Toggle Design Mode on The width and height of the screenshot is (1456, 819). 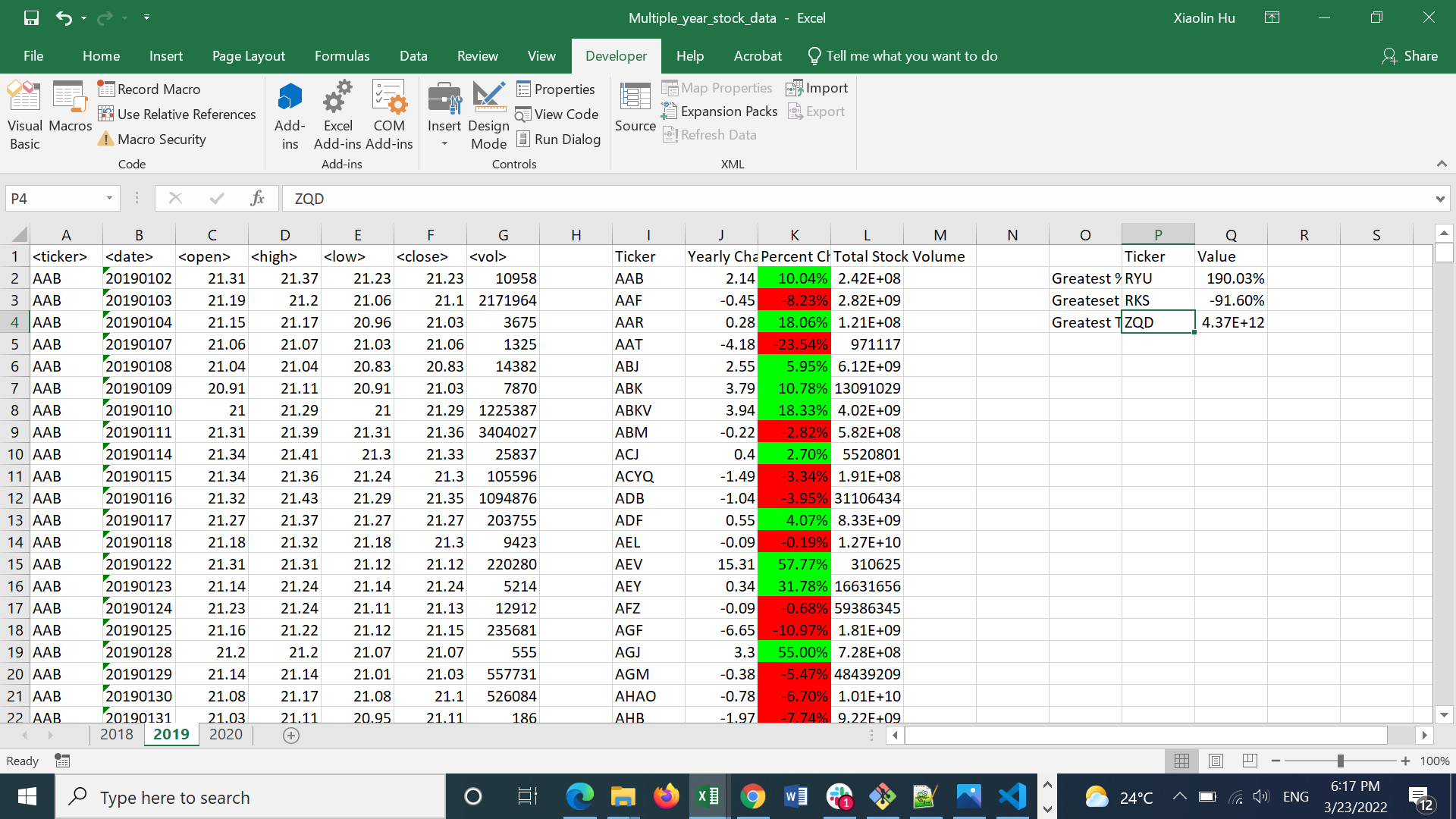point(488,115)
